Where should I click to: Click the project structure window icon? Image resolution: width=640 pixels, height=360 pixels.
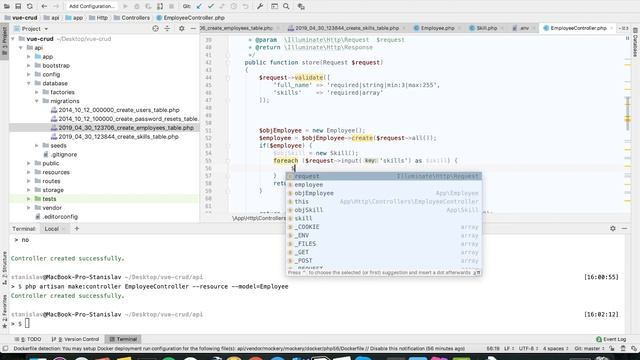coord(274,6)
